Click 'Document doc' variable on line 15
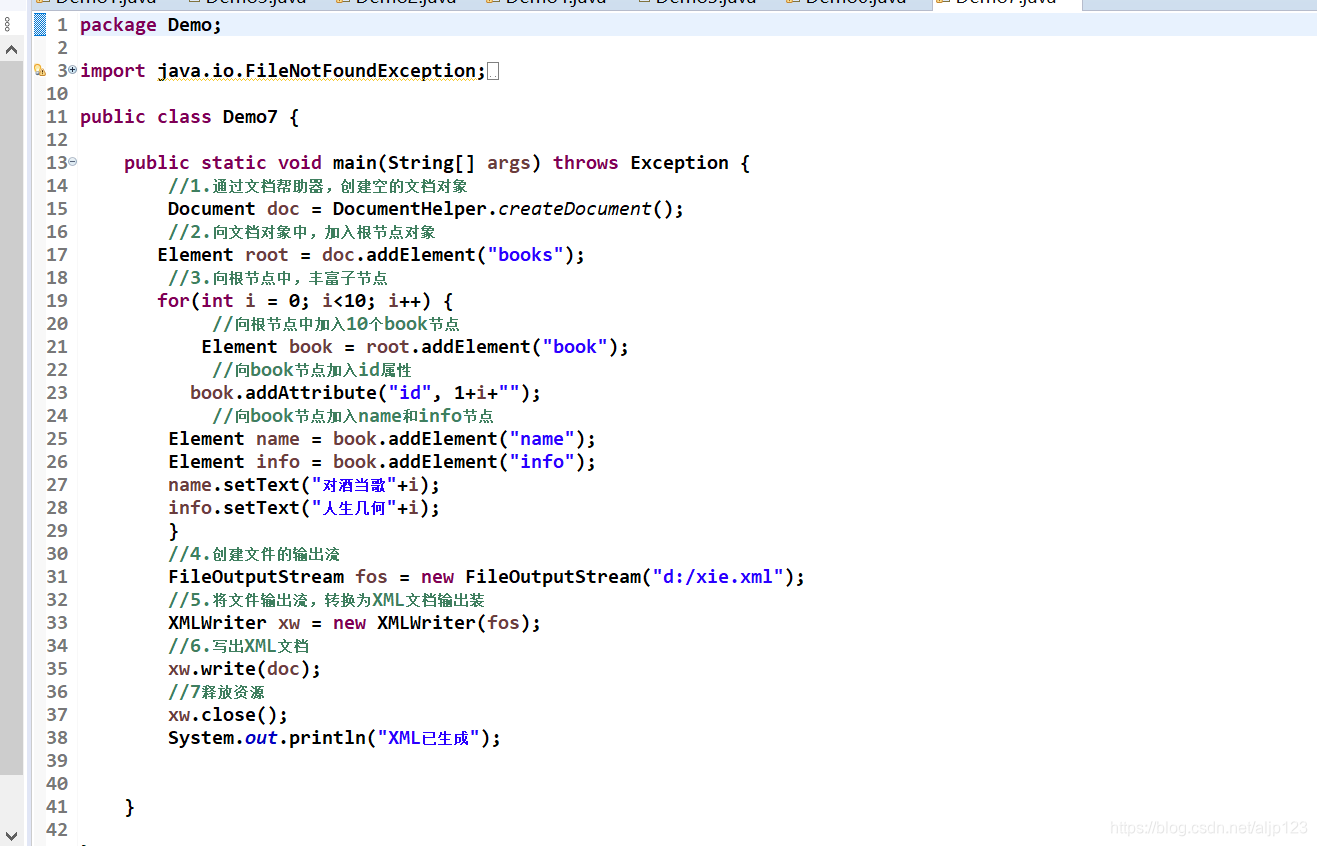The image size is (1317, 846). [x=234, y=209]
